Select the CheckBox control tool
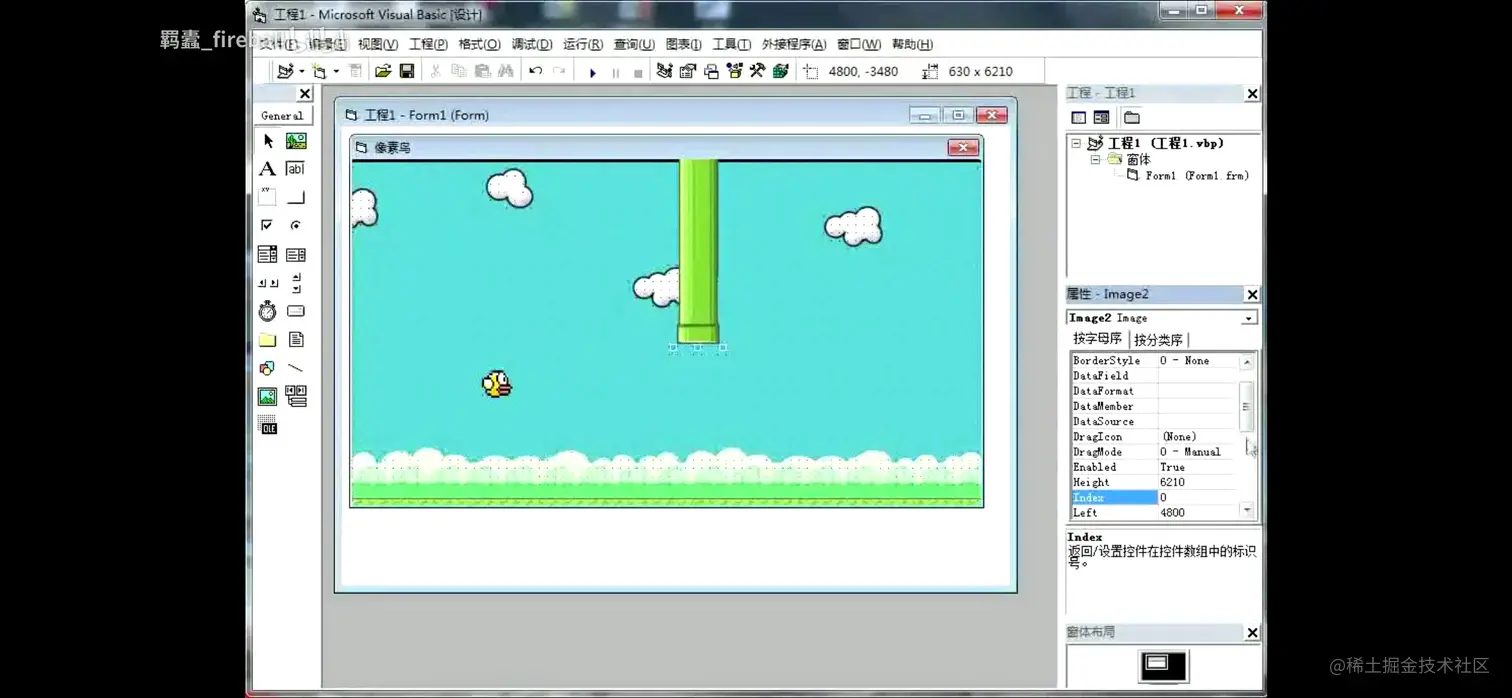1512x698 pixels. [x=268, y=226]
